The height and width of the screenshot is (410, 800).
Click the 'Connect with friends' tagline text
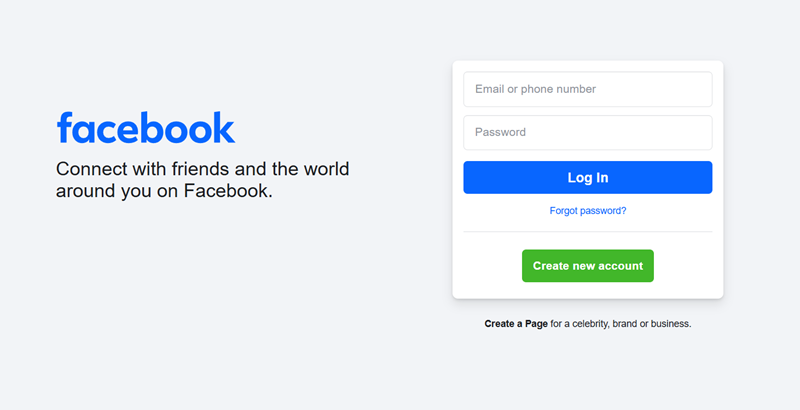[x=203, y=180]
